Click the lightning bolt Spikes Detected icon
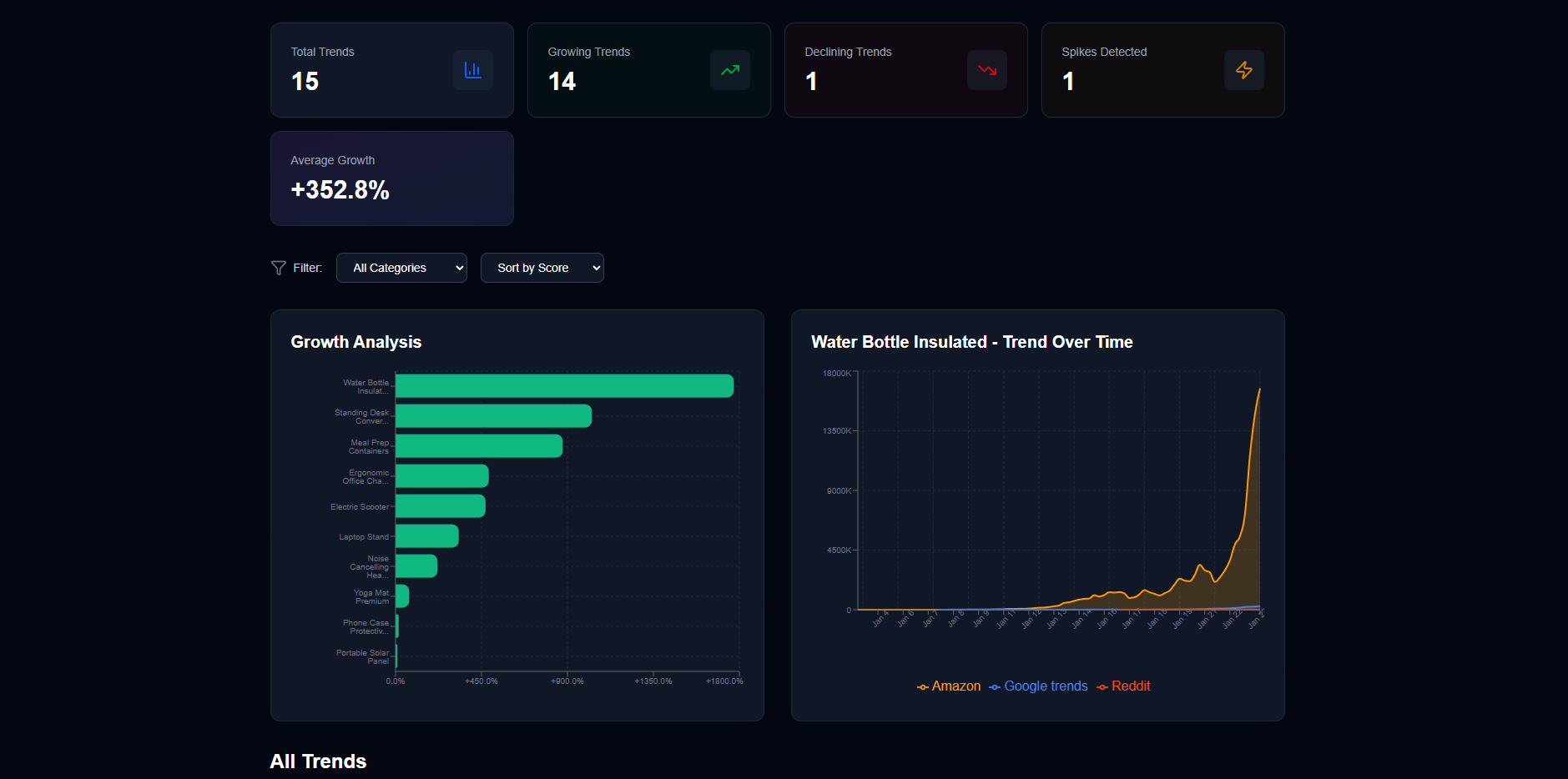 [x=1244, y=70]
